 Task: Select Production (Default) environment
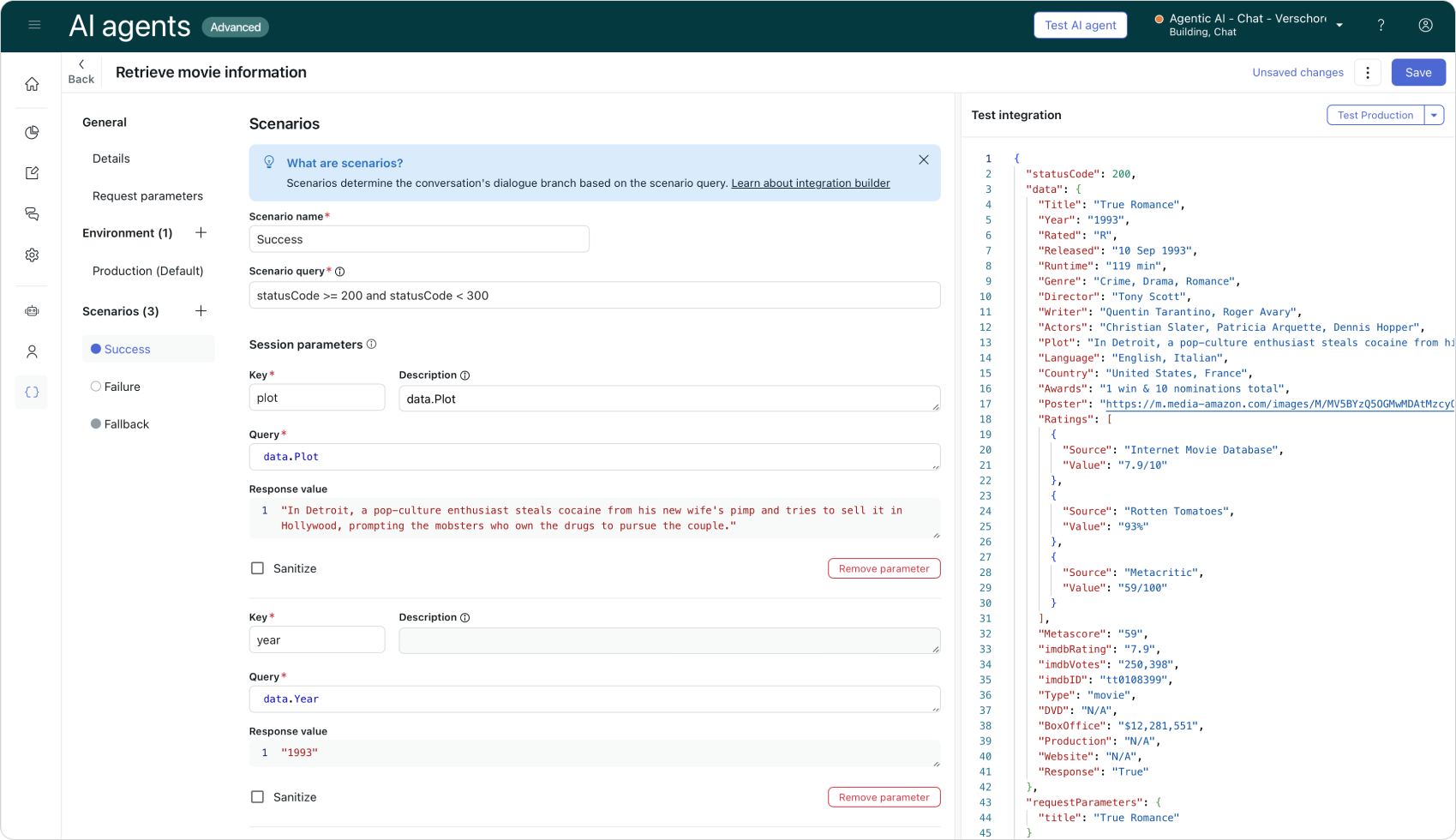[x=148, y=271]
